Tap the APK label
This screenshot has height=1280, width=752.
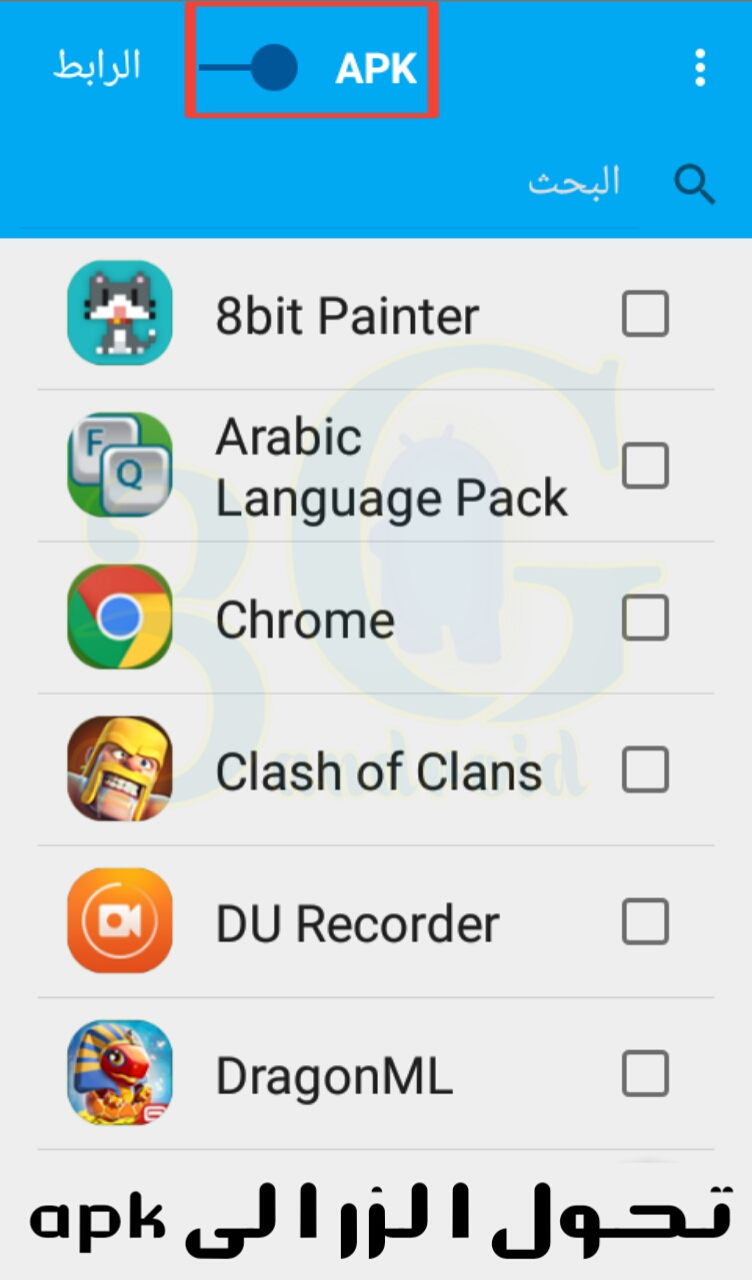pos(376,68)
